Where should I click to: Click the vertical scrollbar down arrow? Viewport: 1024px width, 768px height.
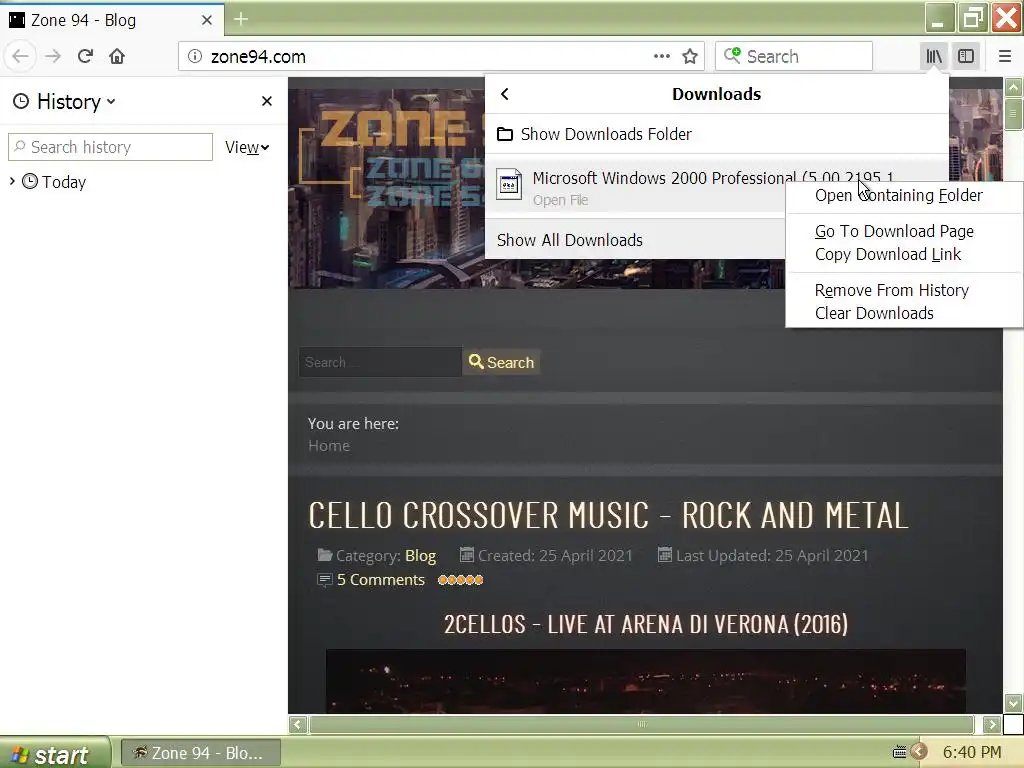[x=1013, y=703]
